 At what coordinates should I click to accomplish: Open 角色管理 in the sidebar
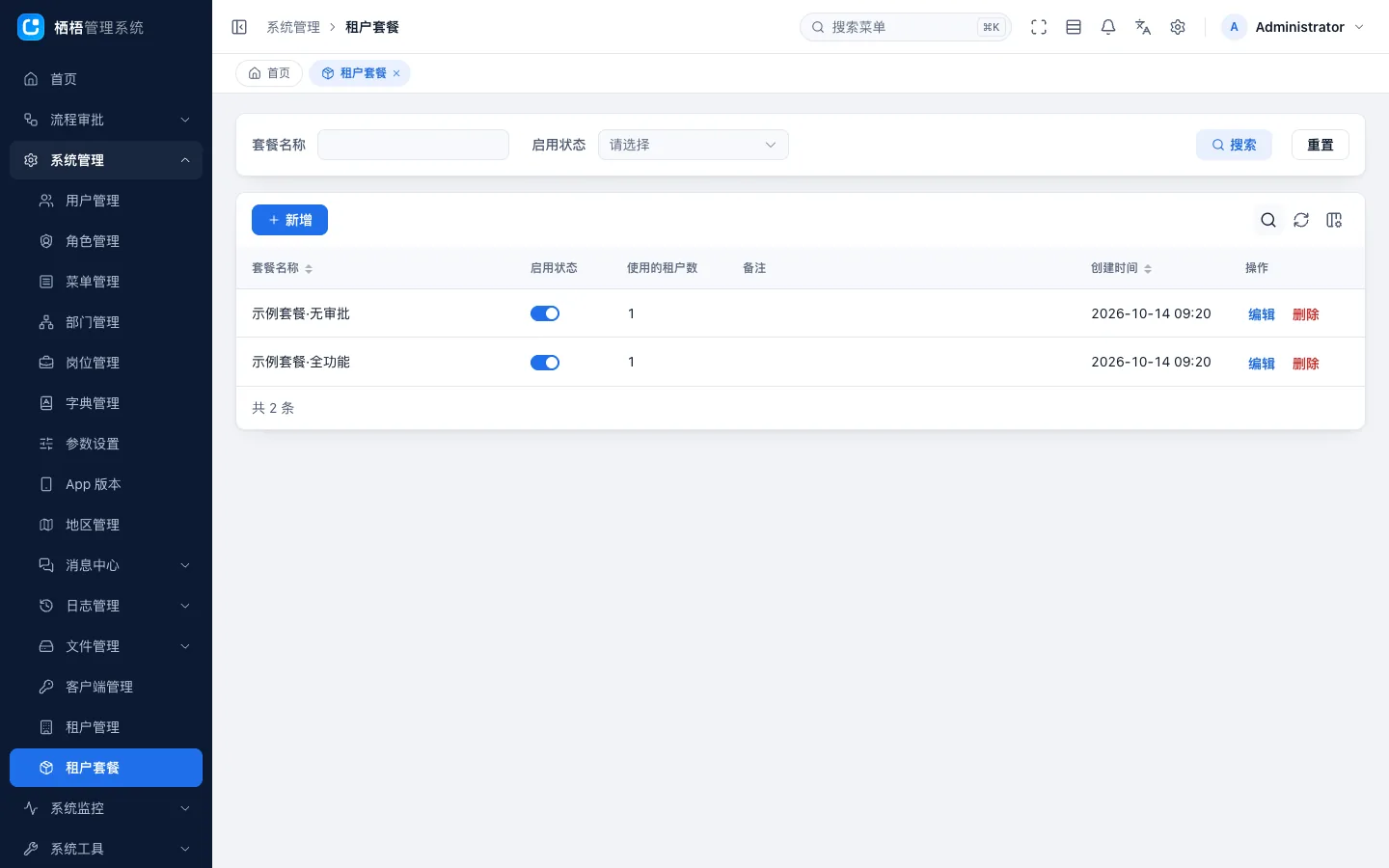pyautogui.click(x=106, y=241)
